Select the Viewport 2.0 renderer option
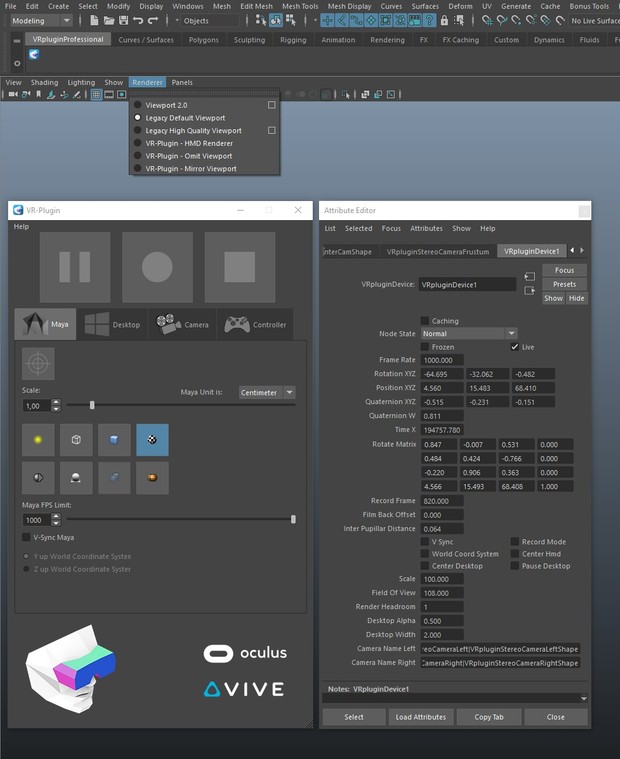 point(166,105)
